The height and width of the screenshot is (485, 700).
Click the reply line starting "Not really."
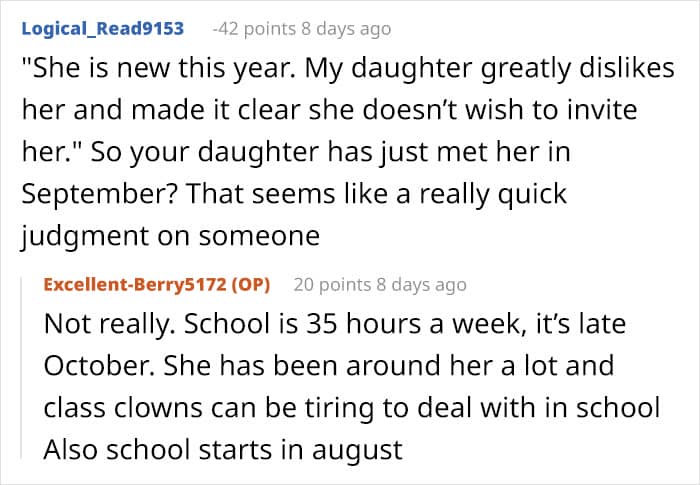point(347,327)
